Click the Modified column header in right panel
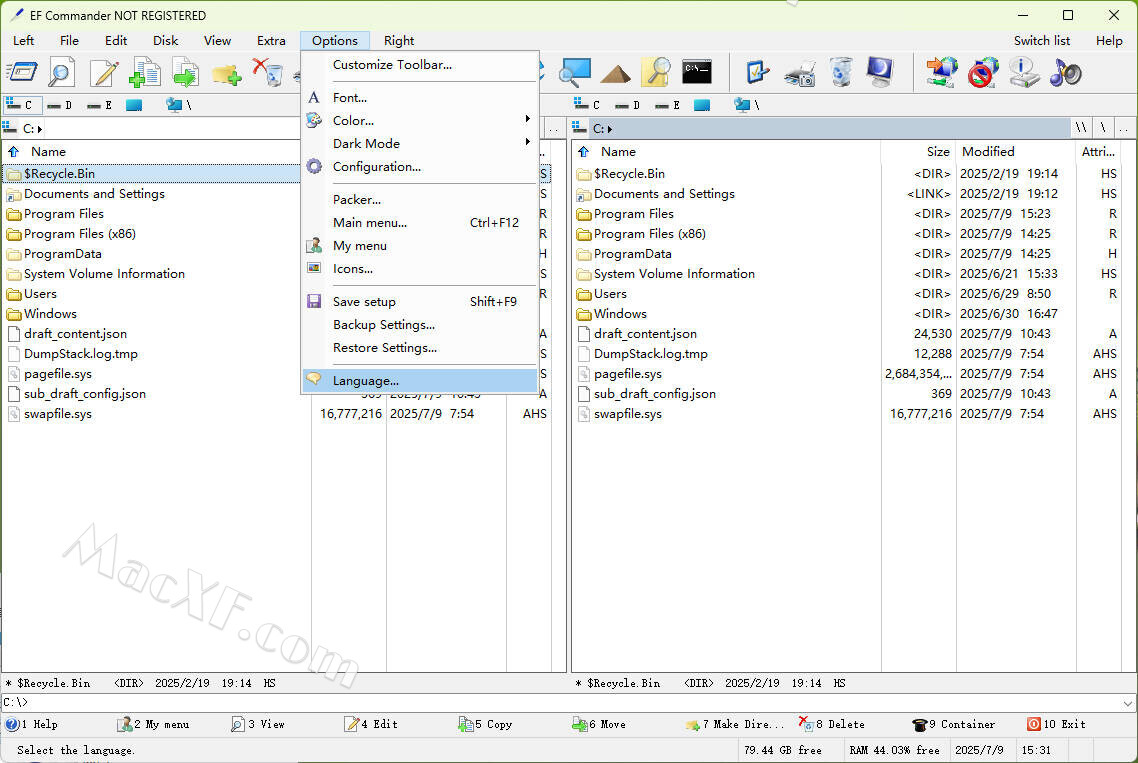This screenshot has width=1138, height=763. 988,152
